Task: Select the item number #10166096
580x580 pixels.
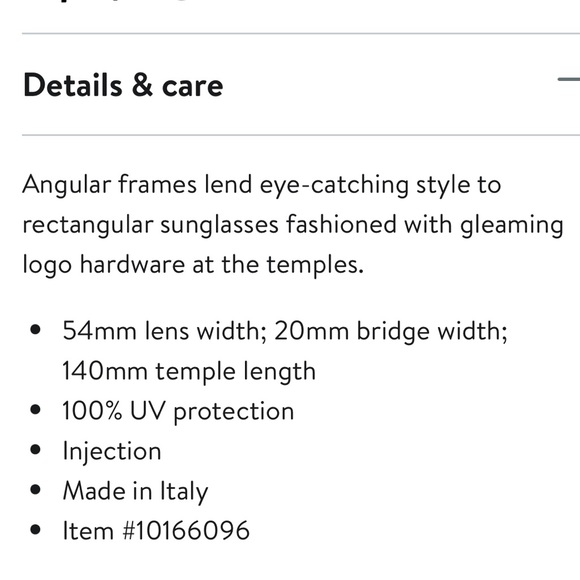Action: (186, 530)
